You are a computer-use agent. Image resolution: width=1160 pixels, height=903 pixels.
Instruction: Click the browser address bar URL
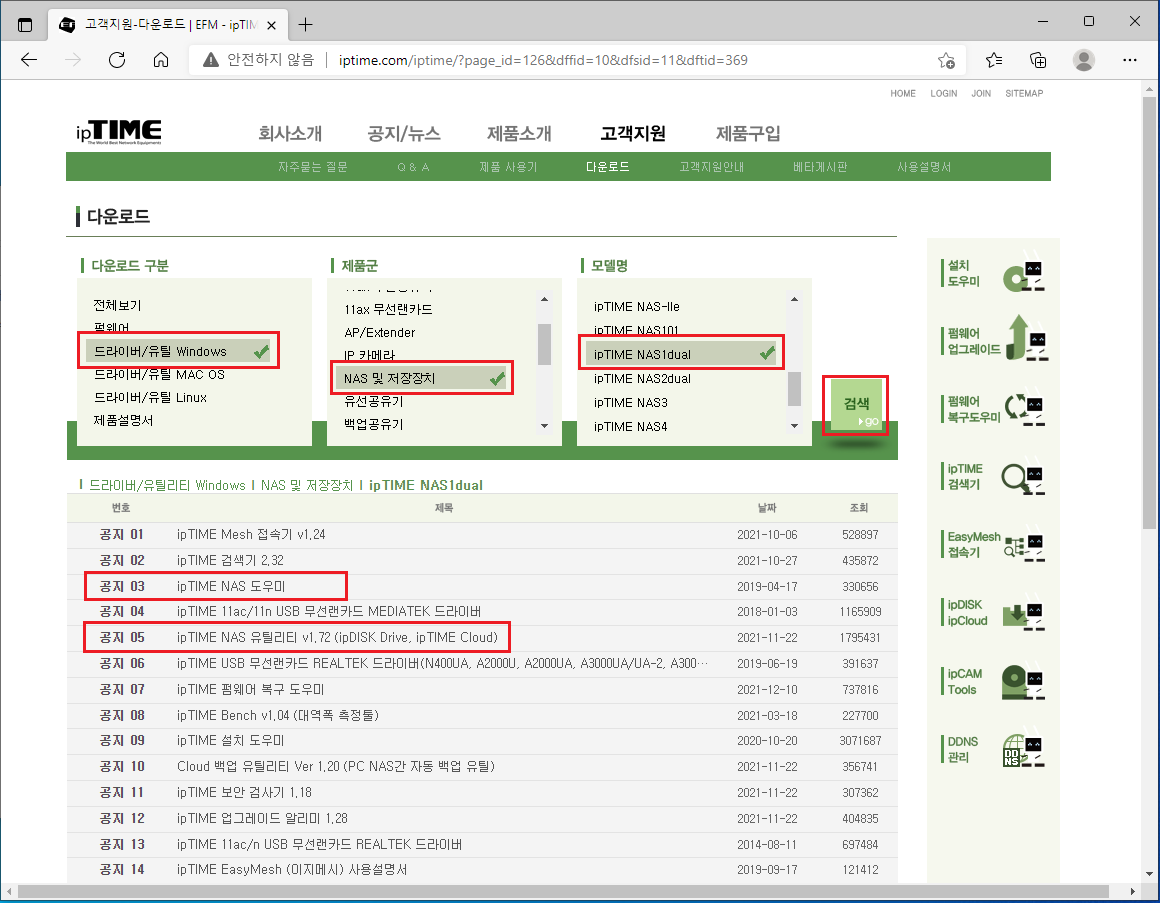[x=543, y=60]
